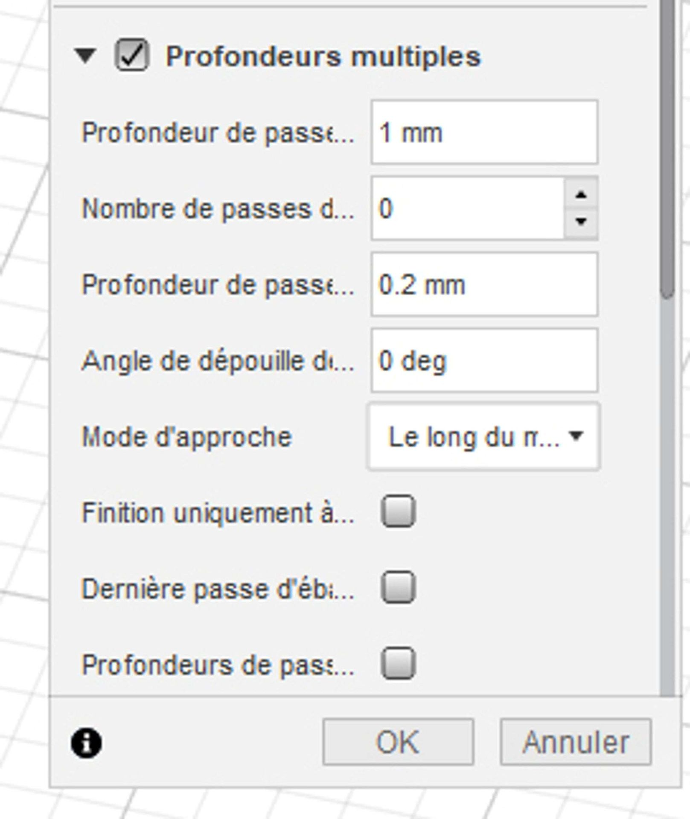Increase Nombre de passes with the up arrow

click(x=581, y=194)
